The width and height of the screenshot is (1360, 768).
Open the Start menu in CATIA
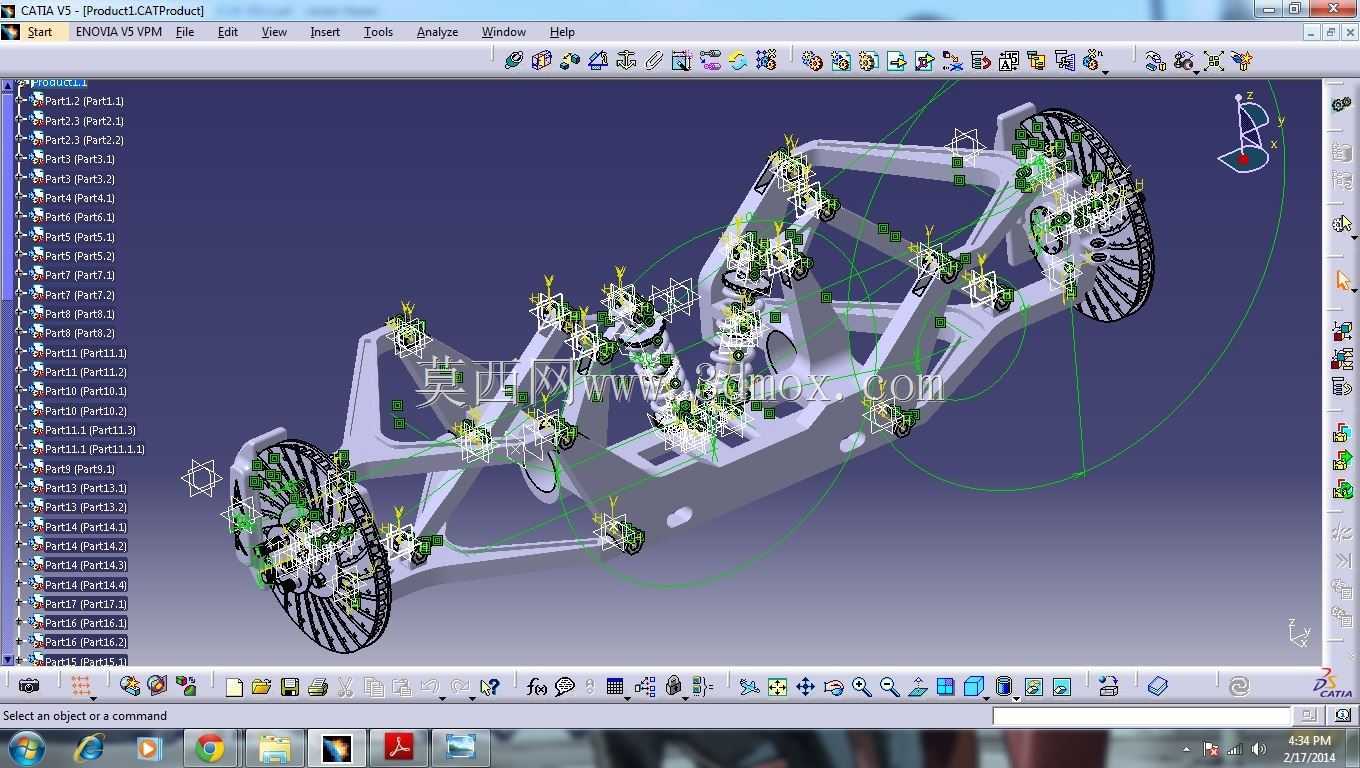(x=39, y=32)
